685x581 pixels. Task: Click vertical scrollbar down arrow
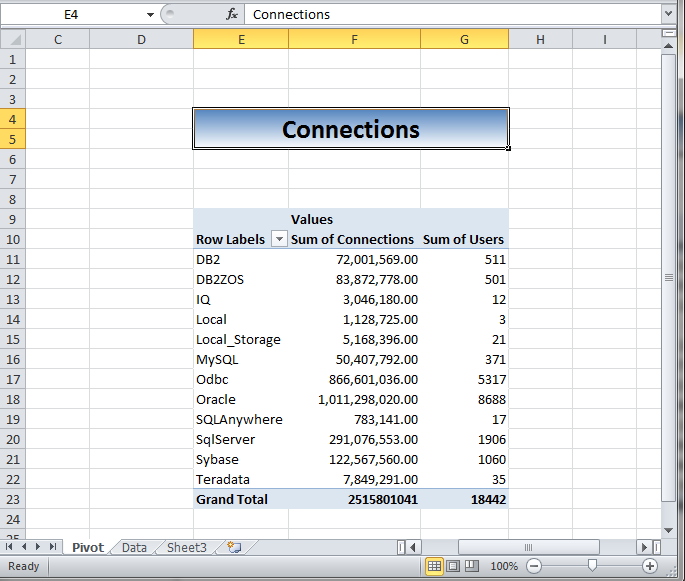pos(668,531)
